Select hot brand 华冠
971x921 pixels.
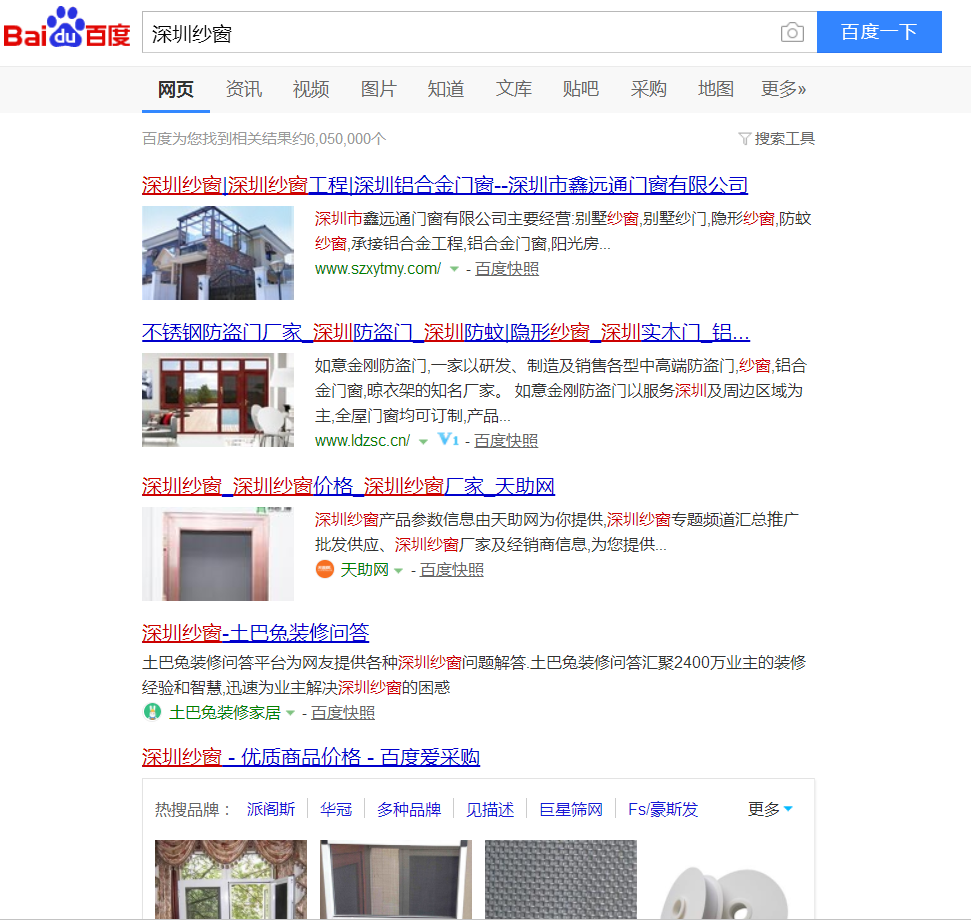tap(336, 810)
